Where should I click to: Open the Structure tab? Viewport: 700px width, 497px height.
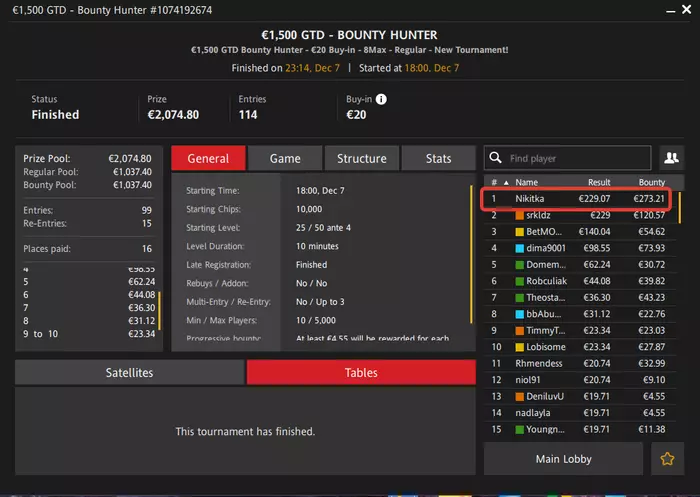362,158
